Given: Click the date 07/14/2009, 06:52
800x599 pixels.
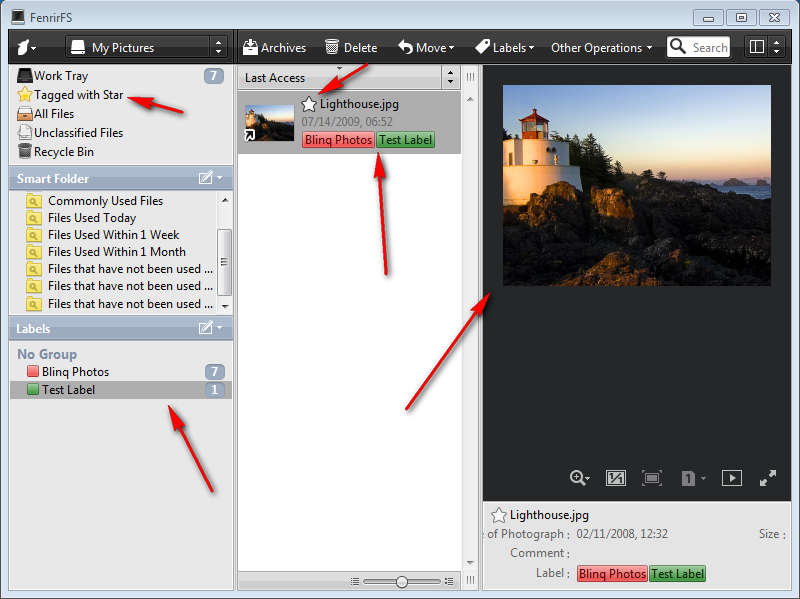Looking at the screenshot, I should click(x=347, y=122).
